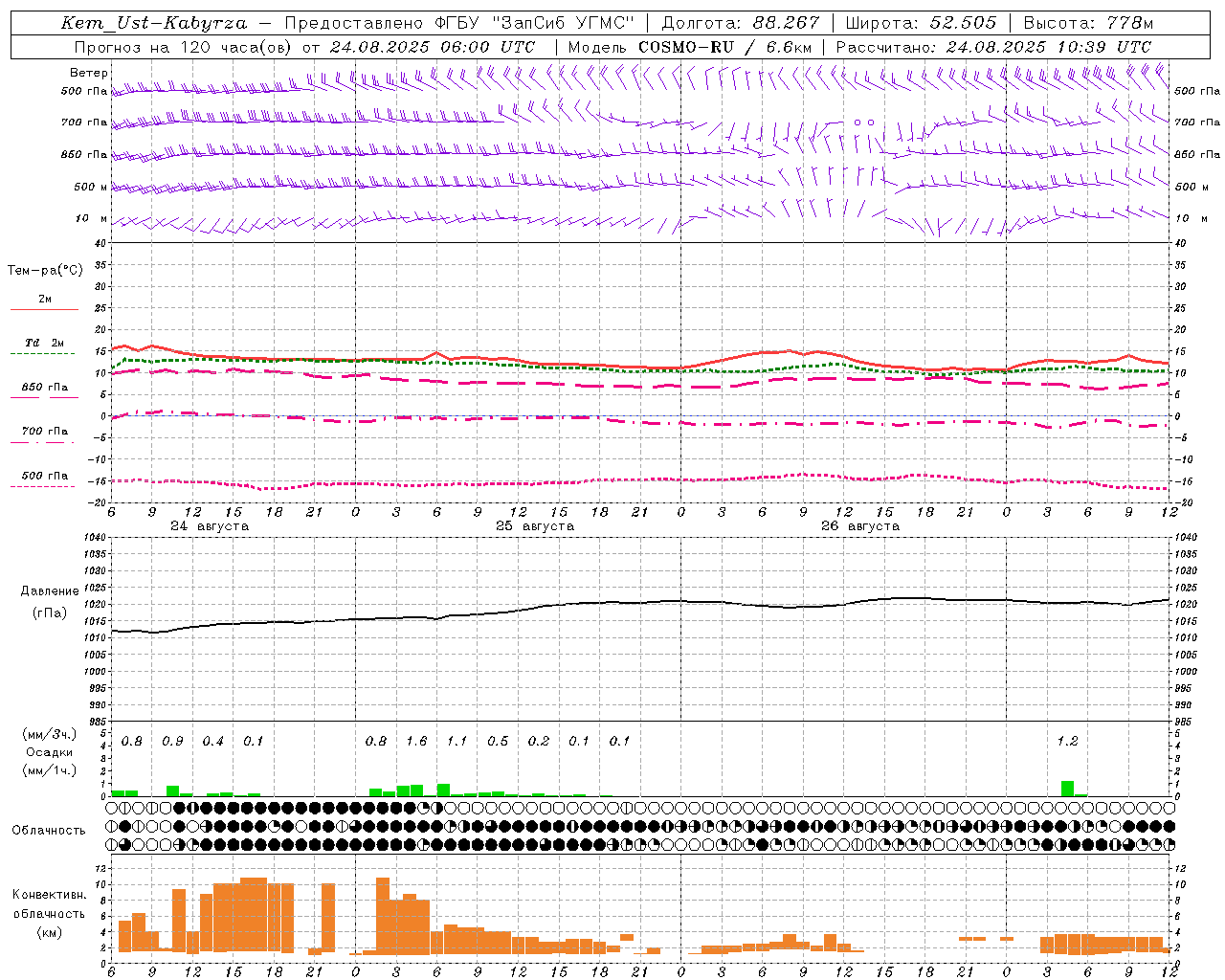Click the Рассчитано: 24.08.2025 10:39 UTC text
1225x980 pixels.
point(993,47)
